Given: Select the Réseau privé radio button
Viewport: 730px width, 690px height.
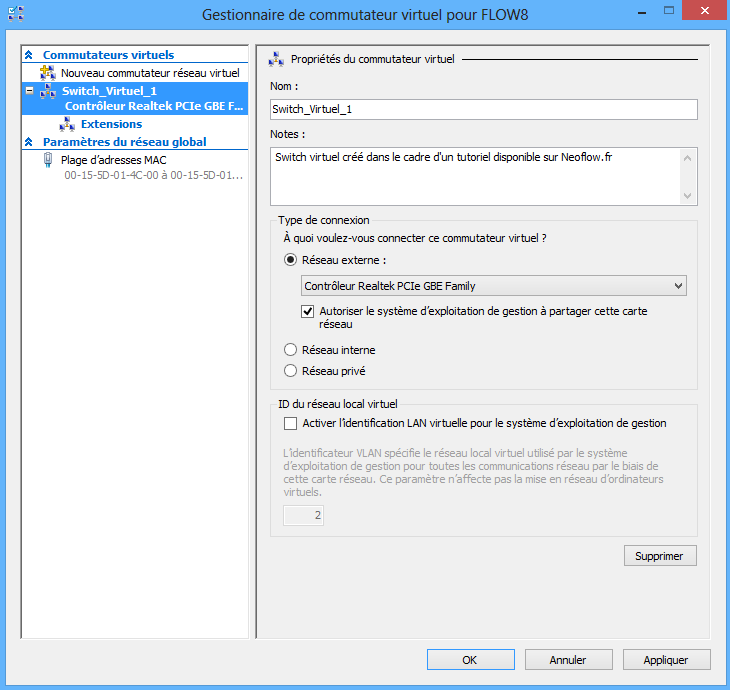Looking at the screenshot, I should pos(291,371).
